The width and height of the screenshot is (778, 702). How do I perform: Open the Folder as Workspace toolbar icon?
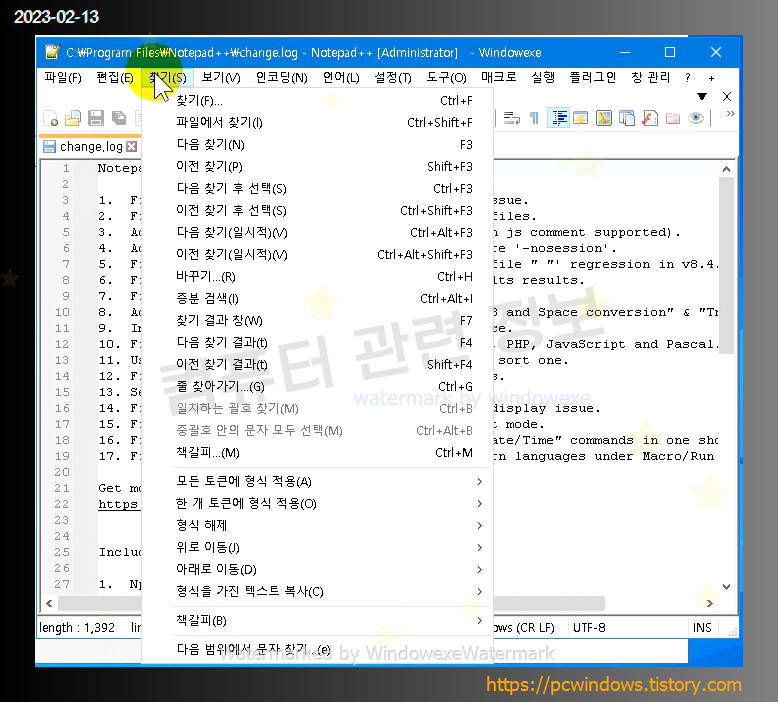(673, 118)
